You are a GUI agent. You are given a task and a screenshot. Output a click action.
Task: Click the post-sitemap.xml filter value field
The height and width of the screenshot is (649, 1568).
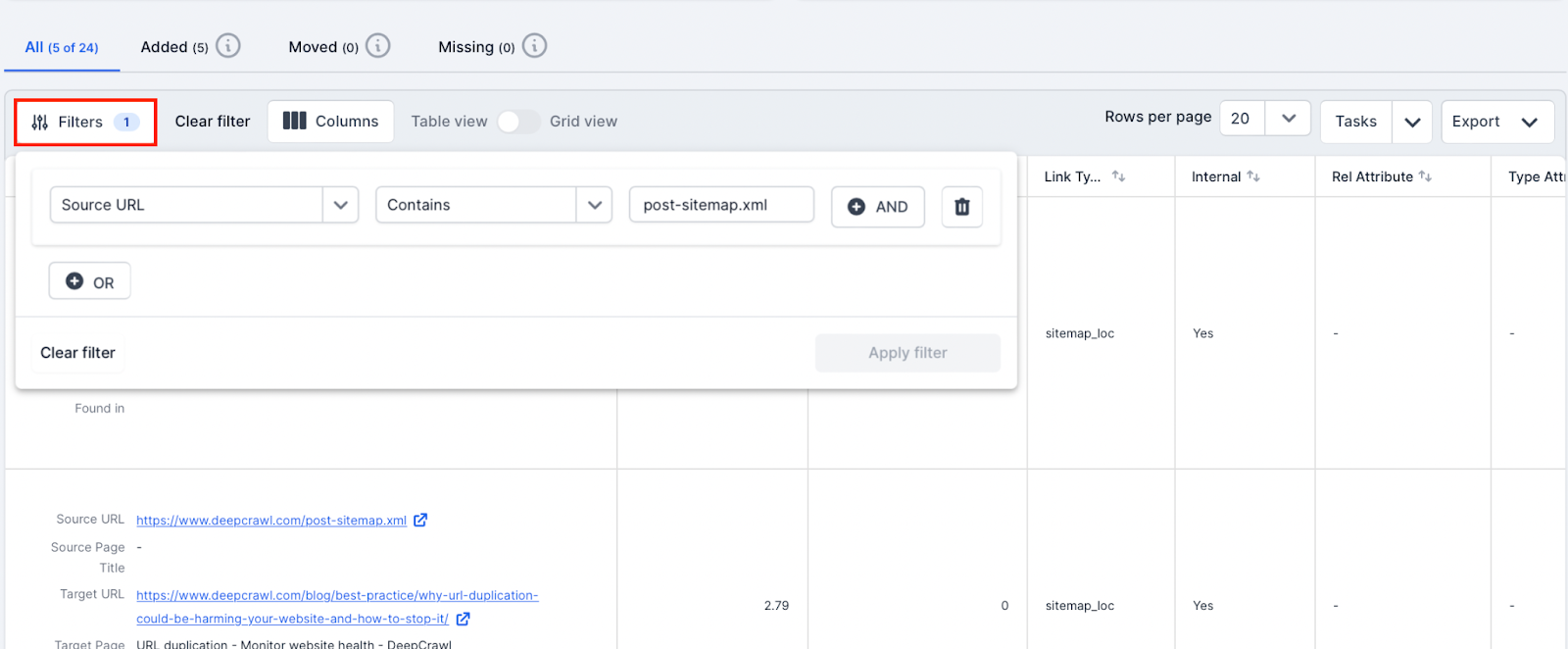click(x=721, y=205)
